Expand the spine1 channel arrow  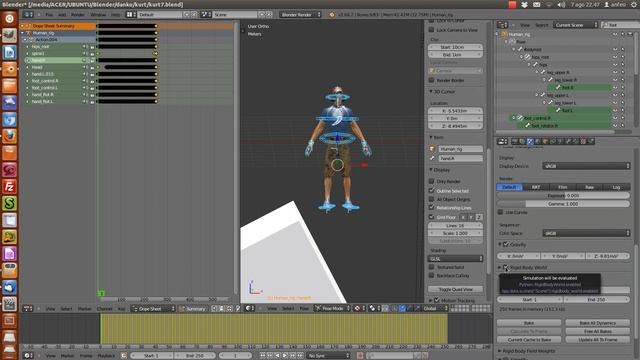click(28, 53)
